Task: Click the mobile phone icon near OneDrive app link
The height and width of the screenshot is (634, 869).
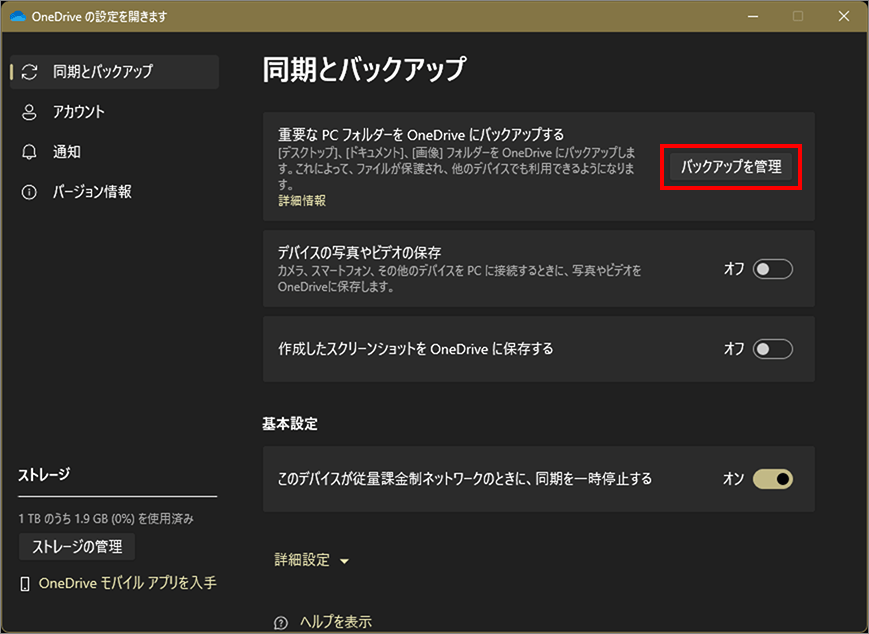Action: [25, 584]
